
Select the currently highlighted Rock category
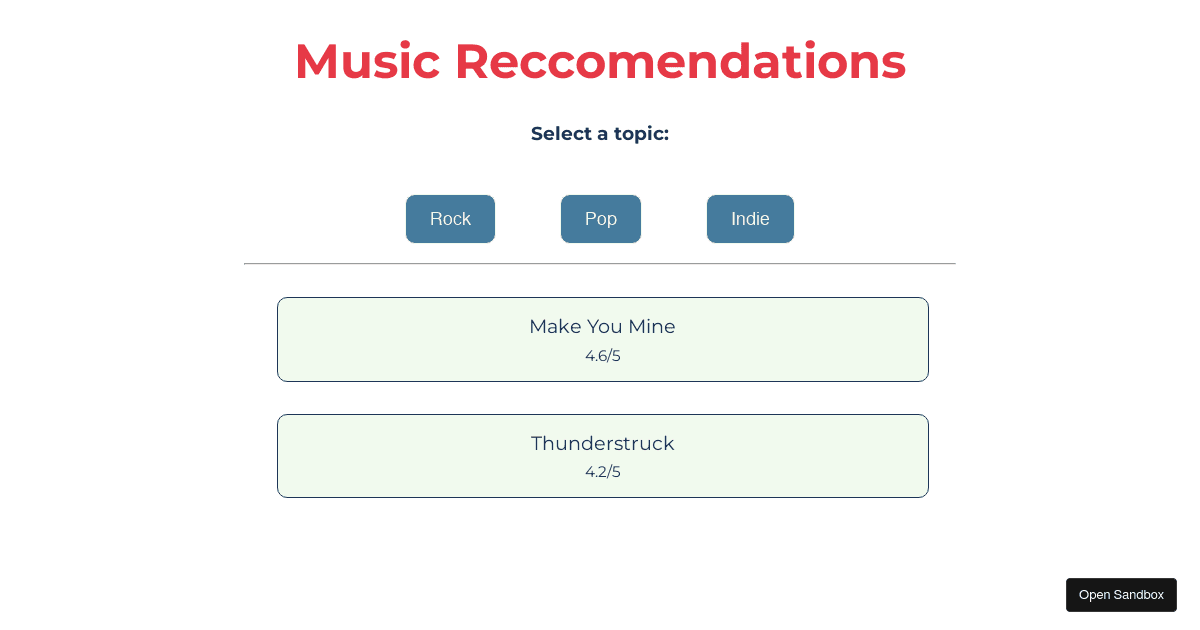[x=450, y=219]
